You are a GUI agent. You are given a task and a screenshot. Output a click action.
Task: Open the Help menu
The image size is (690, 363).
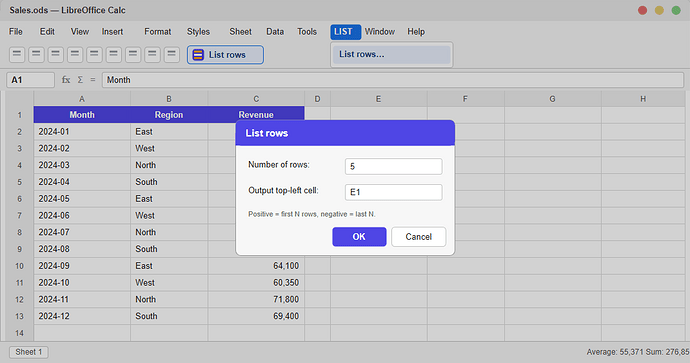pos(416,32)
